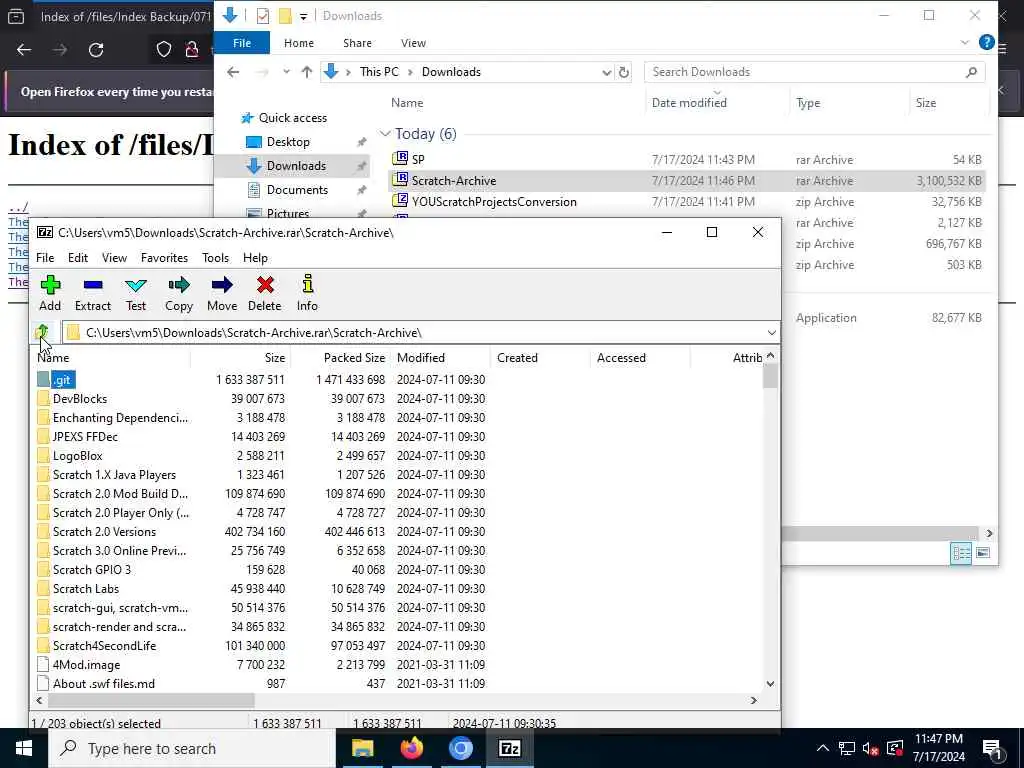1024x768 pixels.
Task: Select the 4Mod.image file
Action: [x=86, y=665]
